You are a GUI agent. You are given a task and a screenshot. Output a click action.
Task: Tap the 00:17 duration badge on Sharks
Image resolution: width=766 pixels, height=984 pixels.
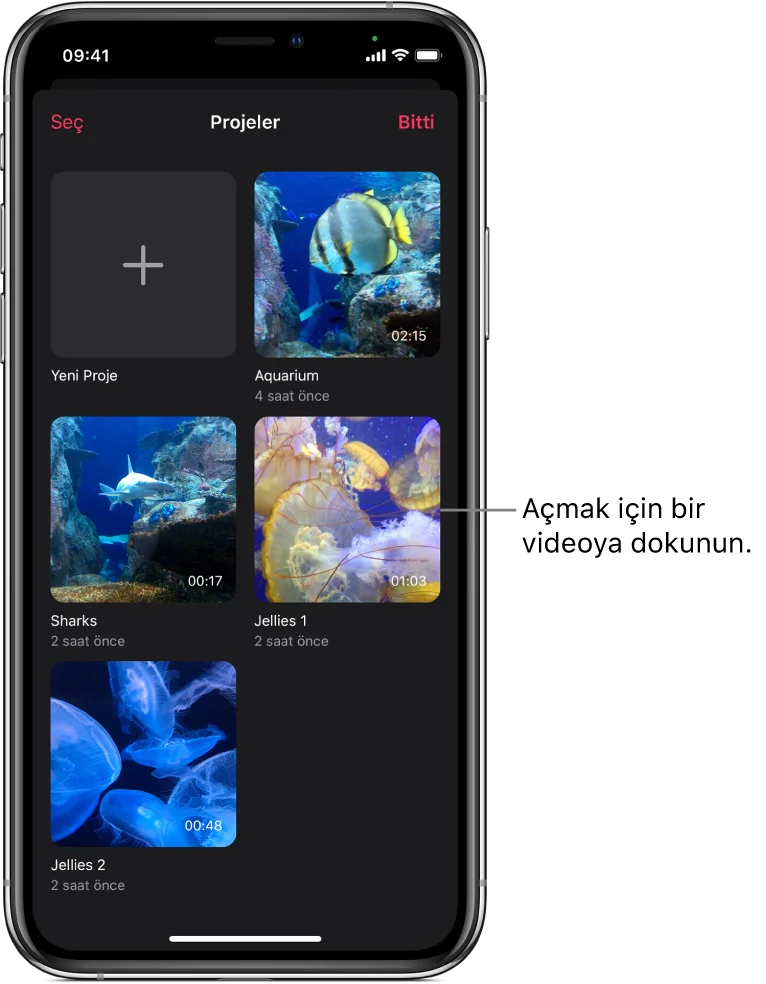205,581
